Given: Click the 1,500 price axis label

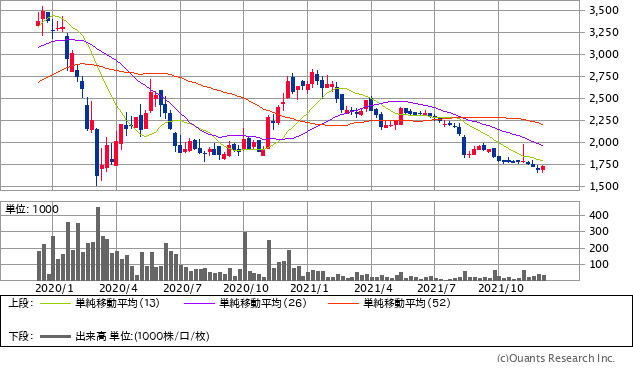Looking at the screenshot, I should pos(604,187).
